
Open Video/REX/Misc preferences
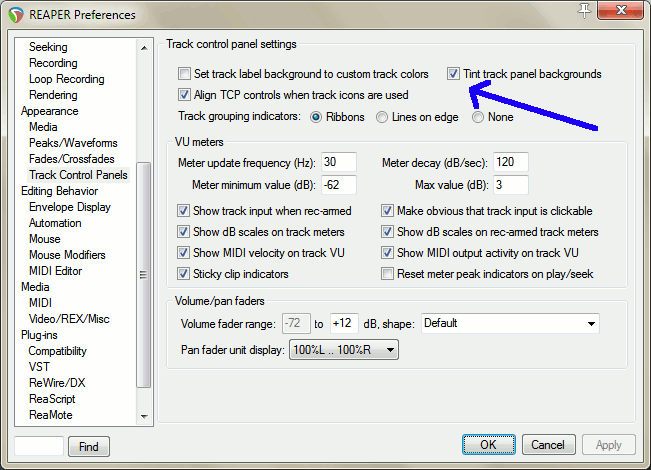(69, 319)
